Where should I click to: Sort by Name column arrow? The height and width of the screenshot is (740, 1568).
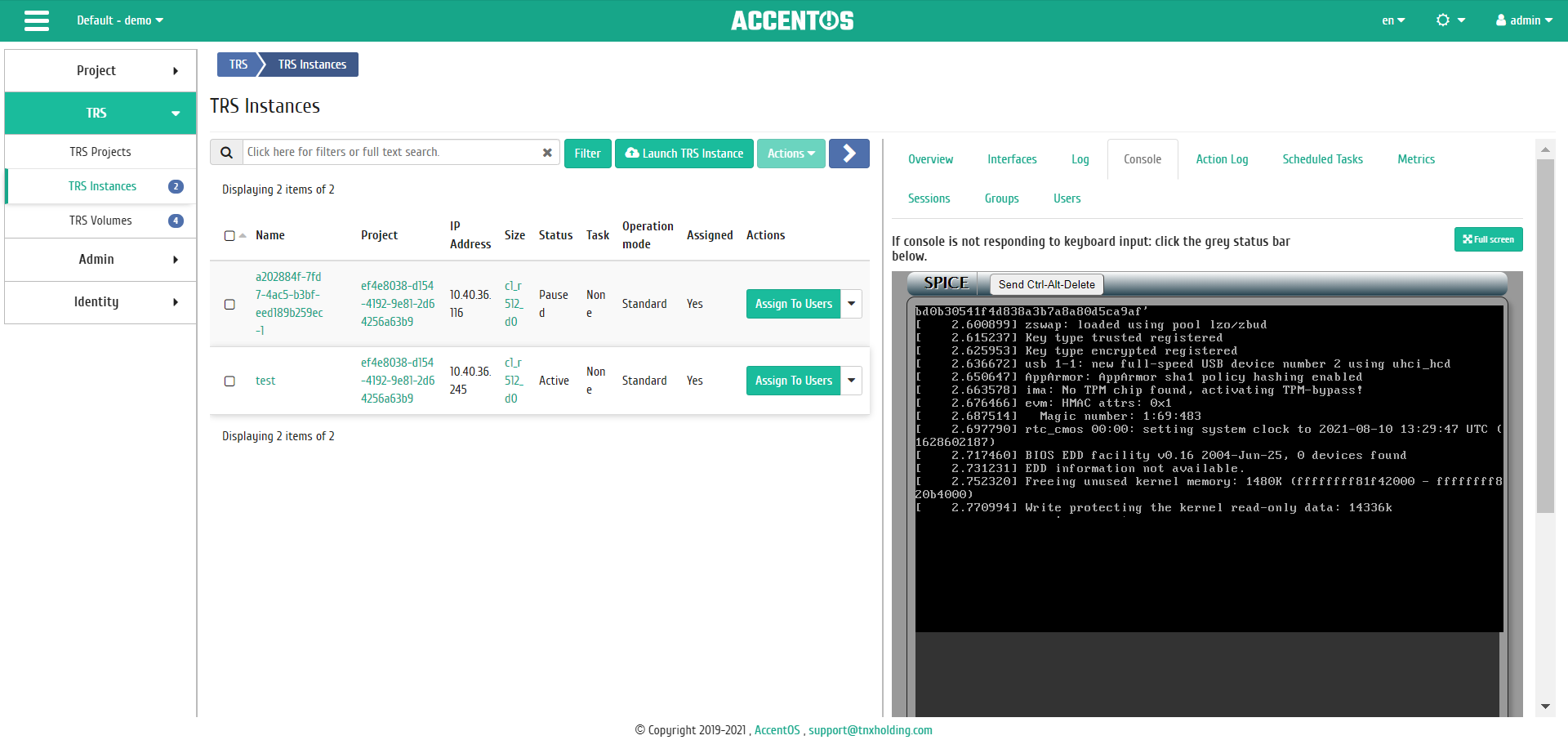click(x=243, y=236)
